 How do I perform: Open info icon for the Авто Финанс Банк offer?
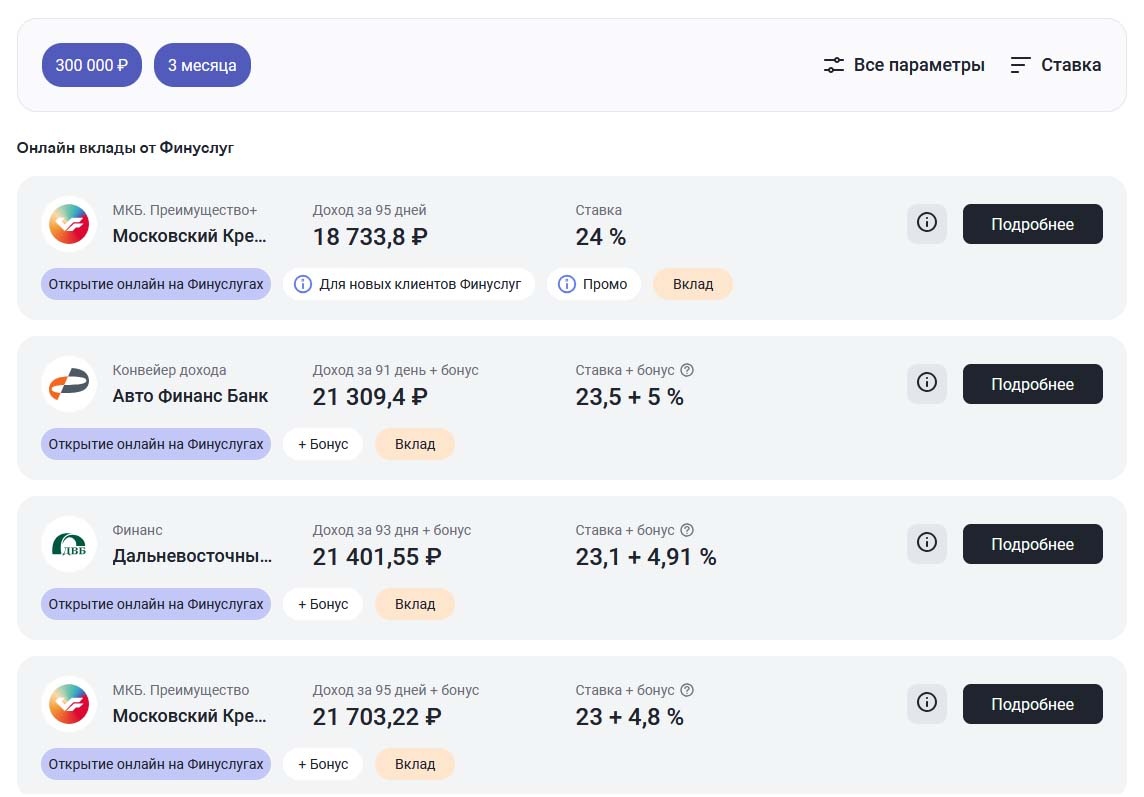pos(926,383)
